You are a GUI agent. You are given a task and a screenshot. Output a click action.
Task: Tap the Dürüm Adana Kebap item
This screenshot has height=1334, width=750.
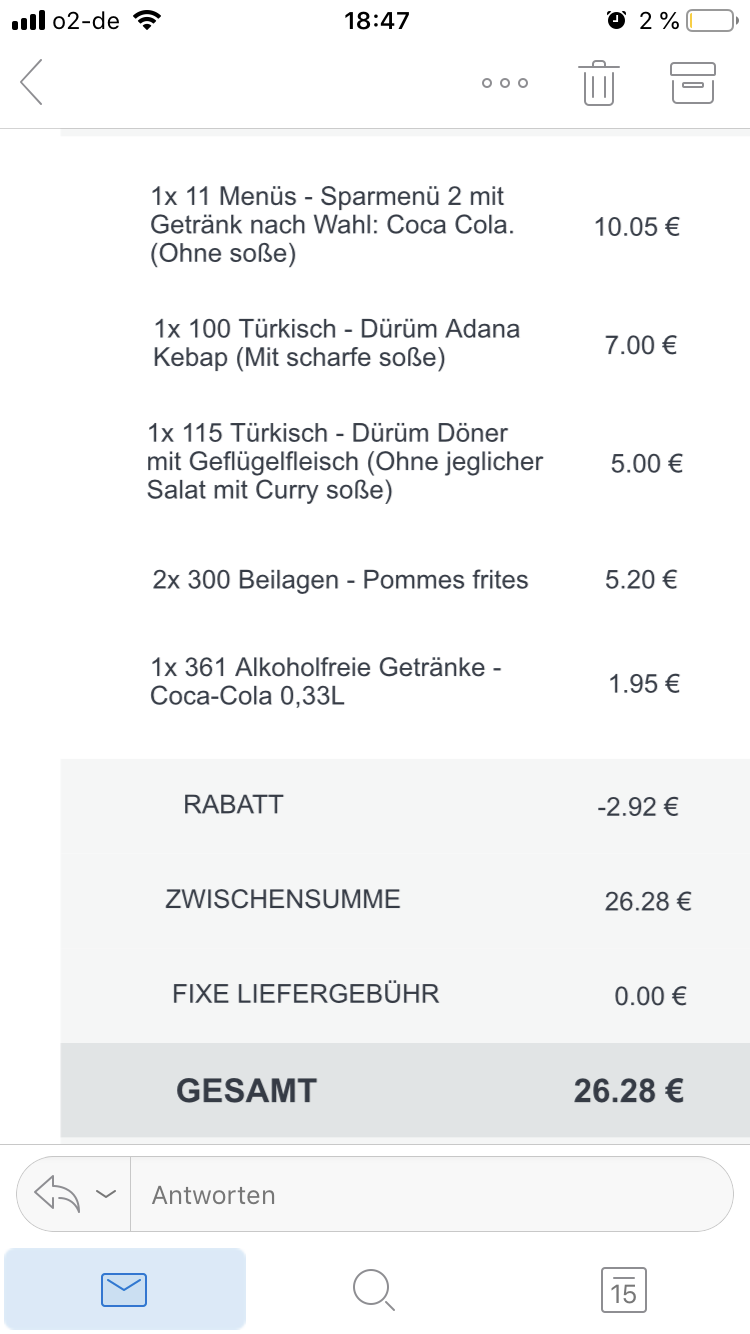pos(336,343)
